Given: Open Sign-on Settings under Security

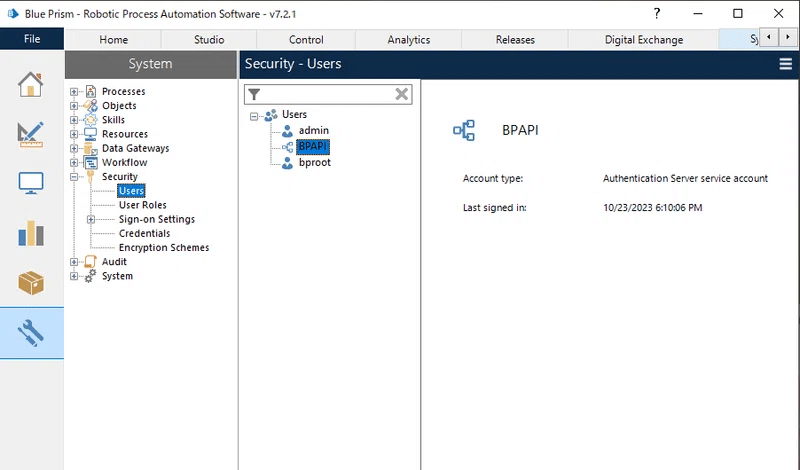Looking at the screenshot, I should pyautogui.click(x=157, y=219).
